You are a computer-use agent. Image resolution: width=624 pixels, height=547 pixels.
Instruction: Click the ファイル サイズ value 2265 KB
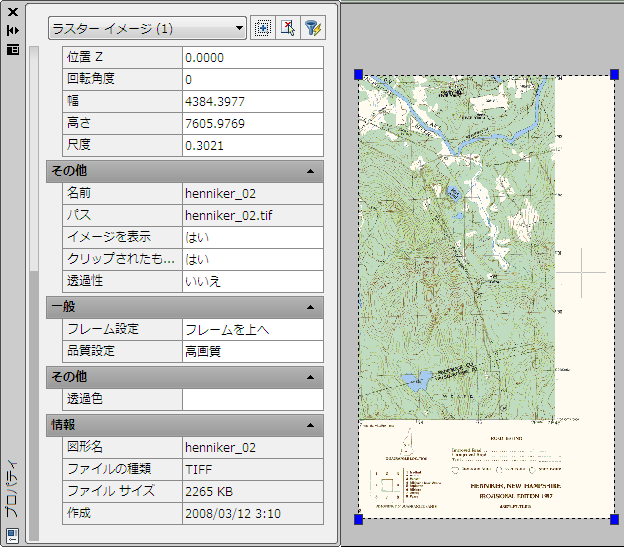tap(253, 491)
